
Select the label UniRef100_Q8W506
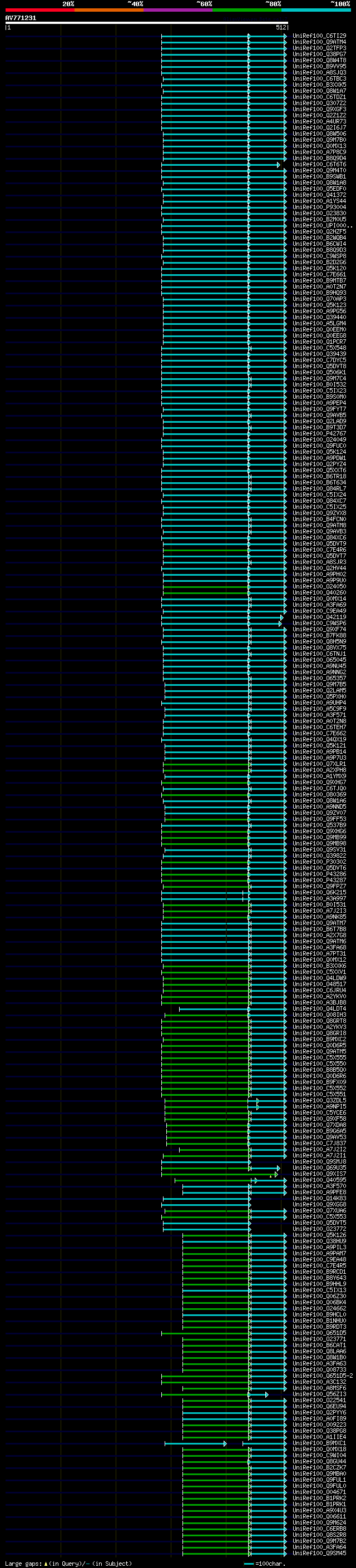[319, 134]
